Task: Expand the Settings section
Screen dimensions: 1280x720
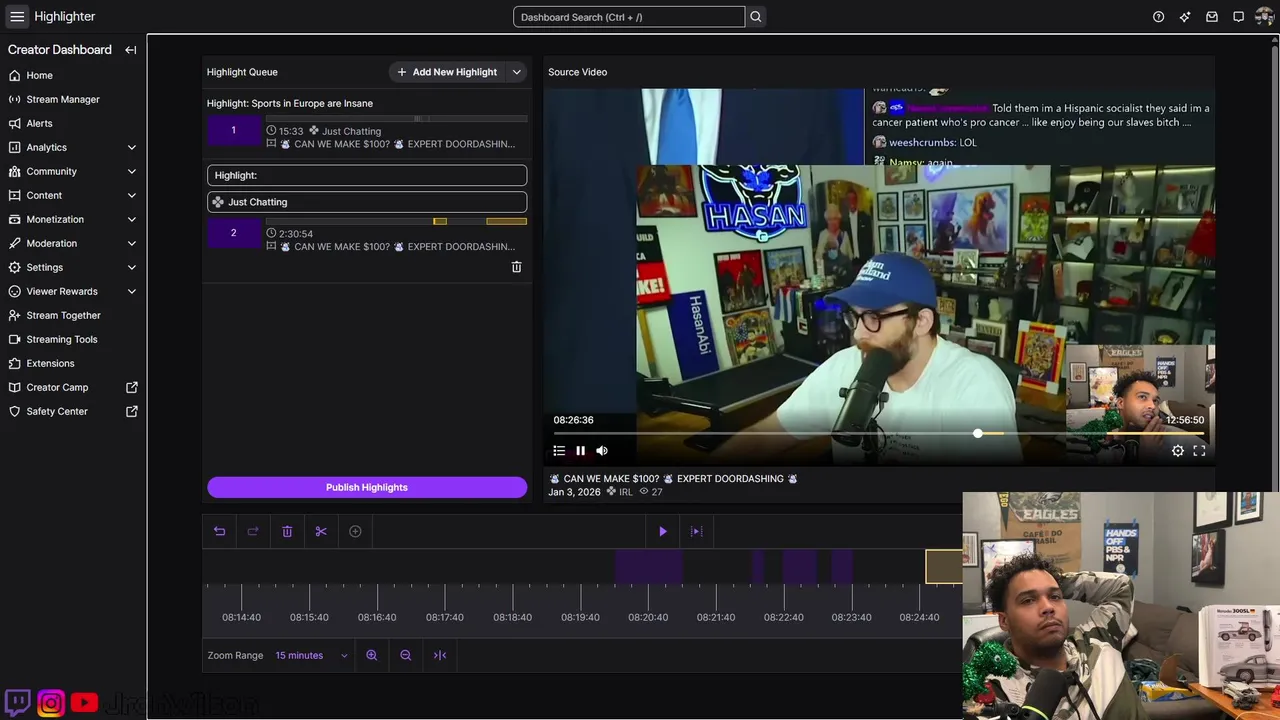Action: [x=73, y=267]
